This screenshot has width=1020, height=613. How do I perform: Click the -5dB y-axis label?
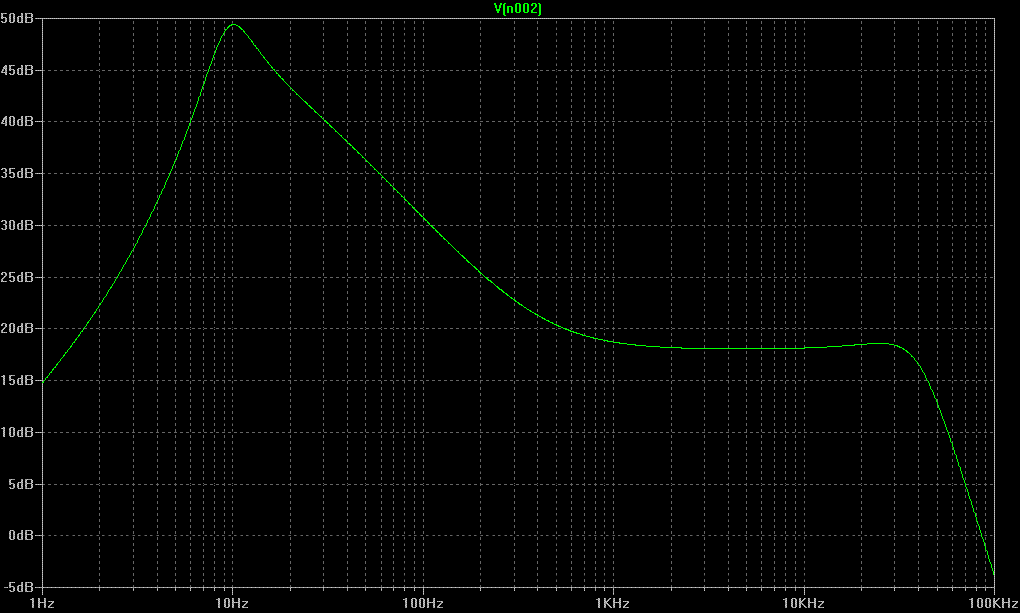[x=19, y=587]
